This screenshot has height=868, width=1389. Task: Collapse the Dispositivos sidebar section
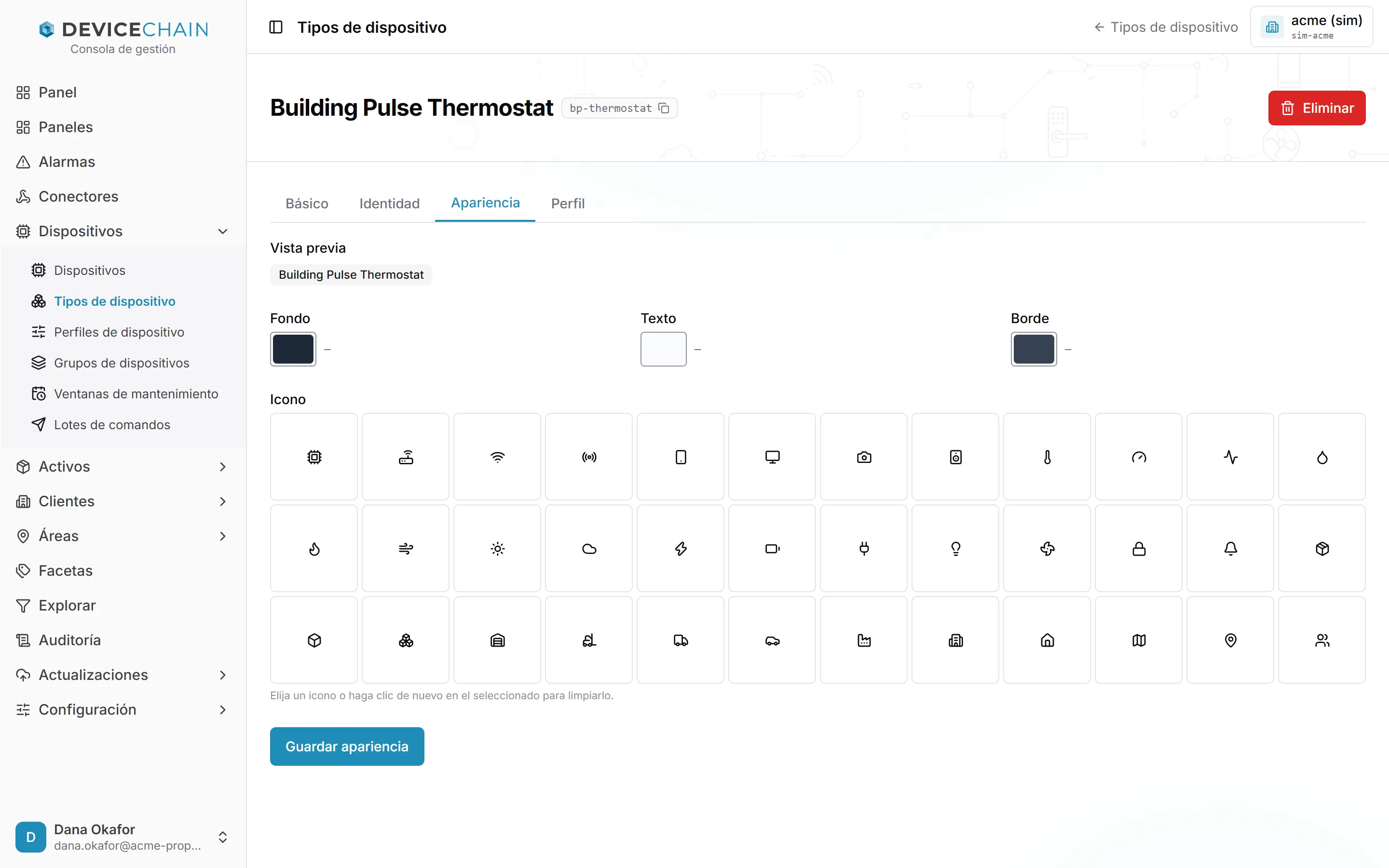click(x=122, y=231)
